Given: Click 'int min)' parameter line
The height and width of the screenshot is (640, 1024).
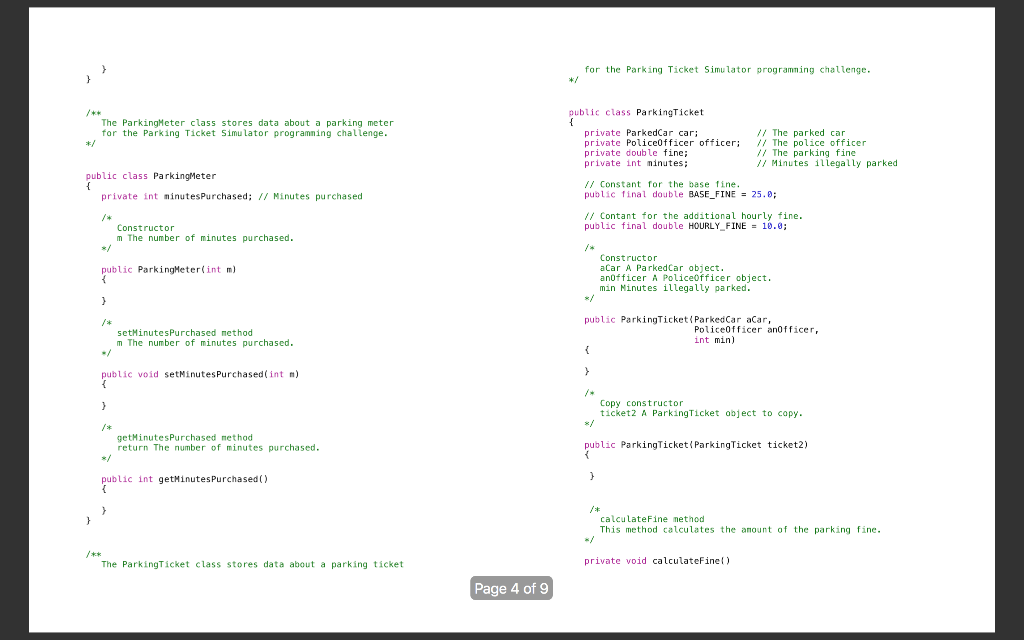Looking at the screenshot, I should [x=714, y=340].
